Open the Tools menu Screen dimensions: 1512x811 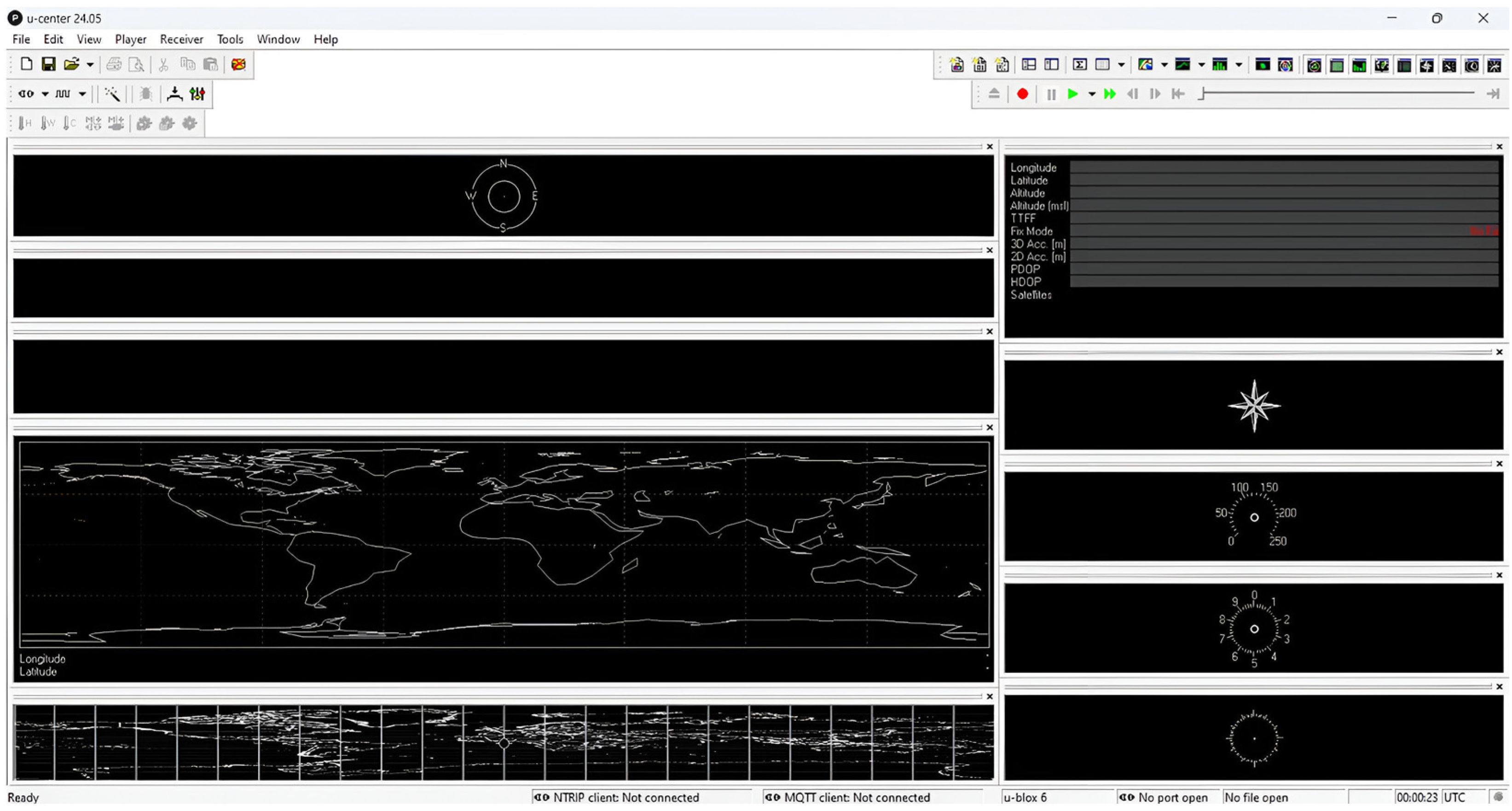[x=230, y=39]
